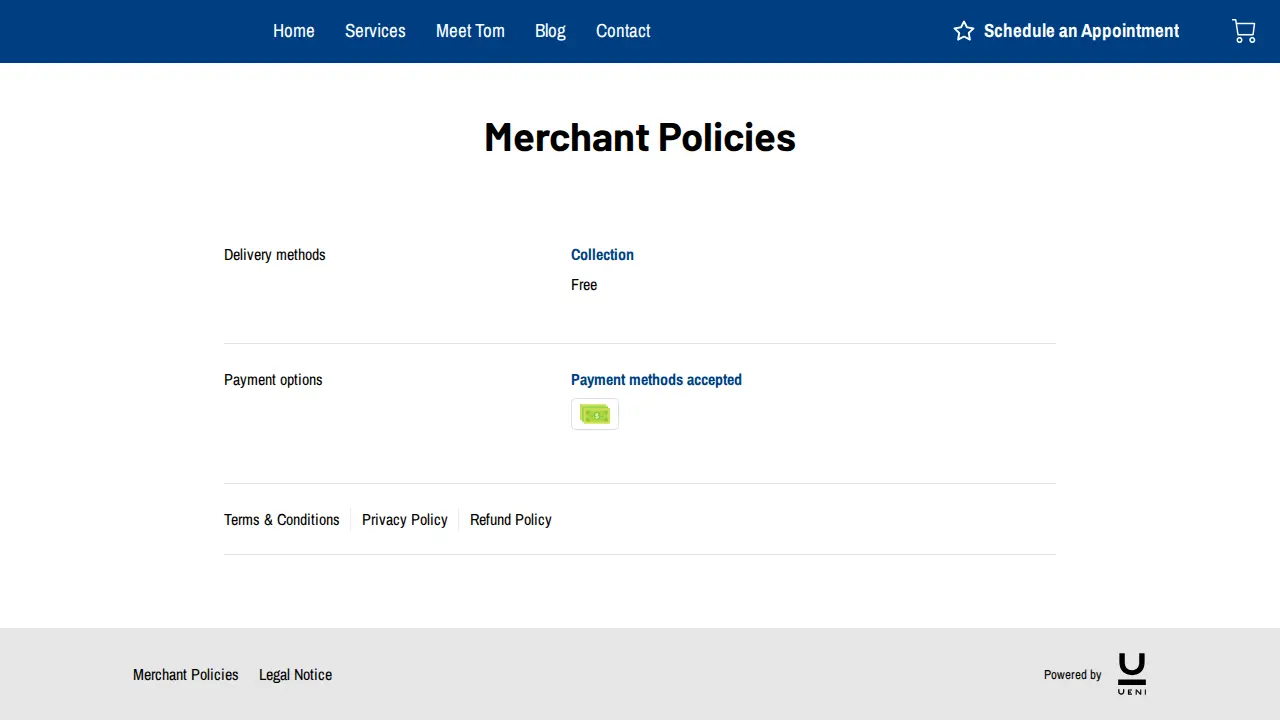Click the green cash payment icon
Screen dimensions: 1280x720
coord(595,414)
